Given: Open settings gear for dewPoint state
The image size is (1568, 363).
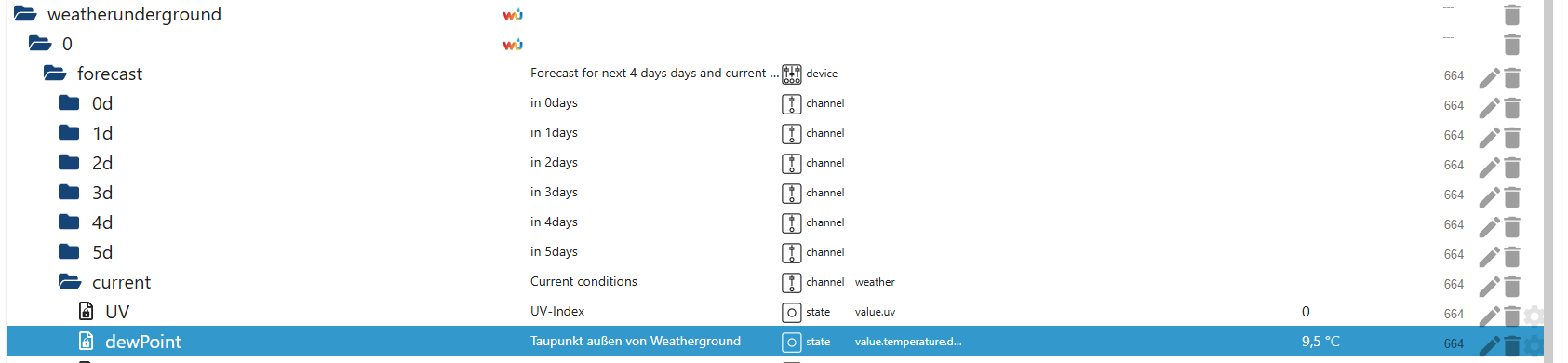Looking at the screenshot, I should (x=1534, y=346).
